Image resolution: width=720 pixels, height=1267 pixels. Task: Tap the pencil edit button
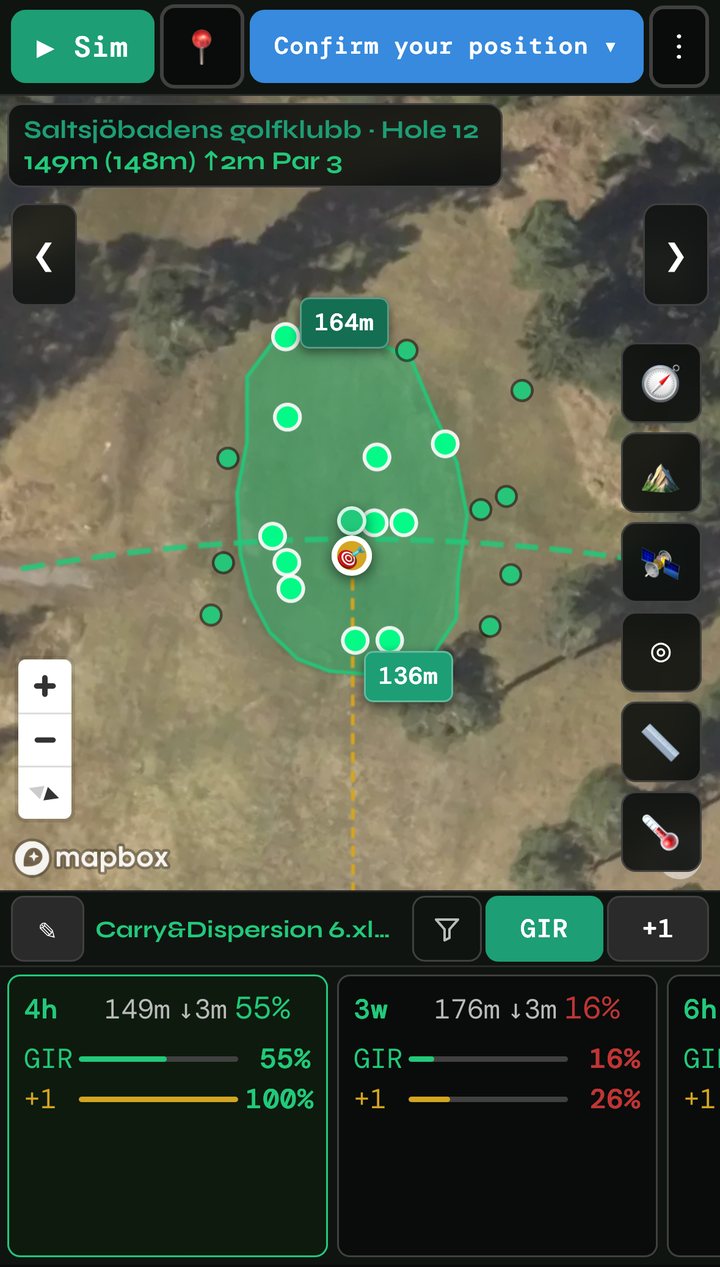[47, 929]
